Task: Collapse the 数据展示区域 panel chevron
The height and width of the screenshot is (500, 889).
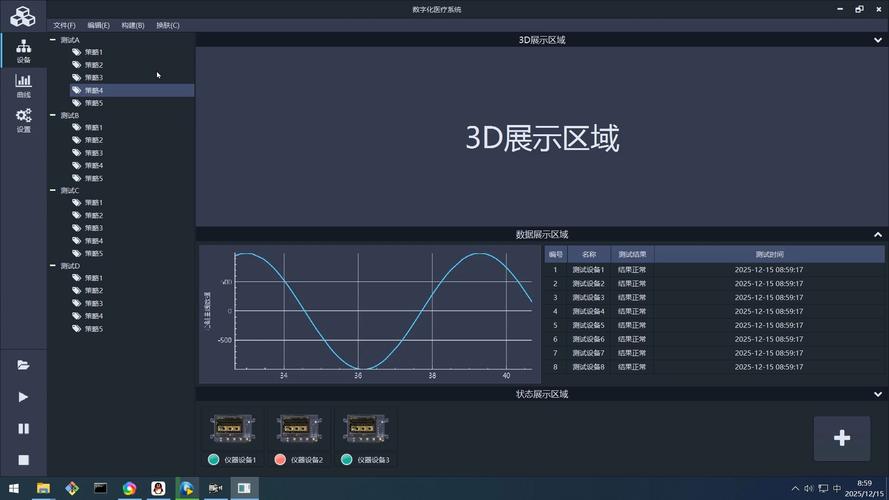Action: [x=878, y=235]
